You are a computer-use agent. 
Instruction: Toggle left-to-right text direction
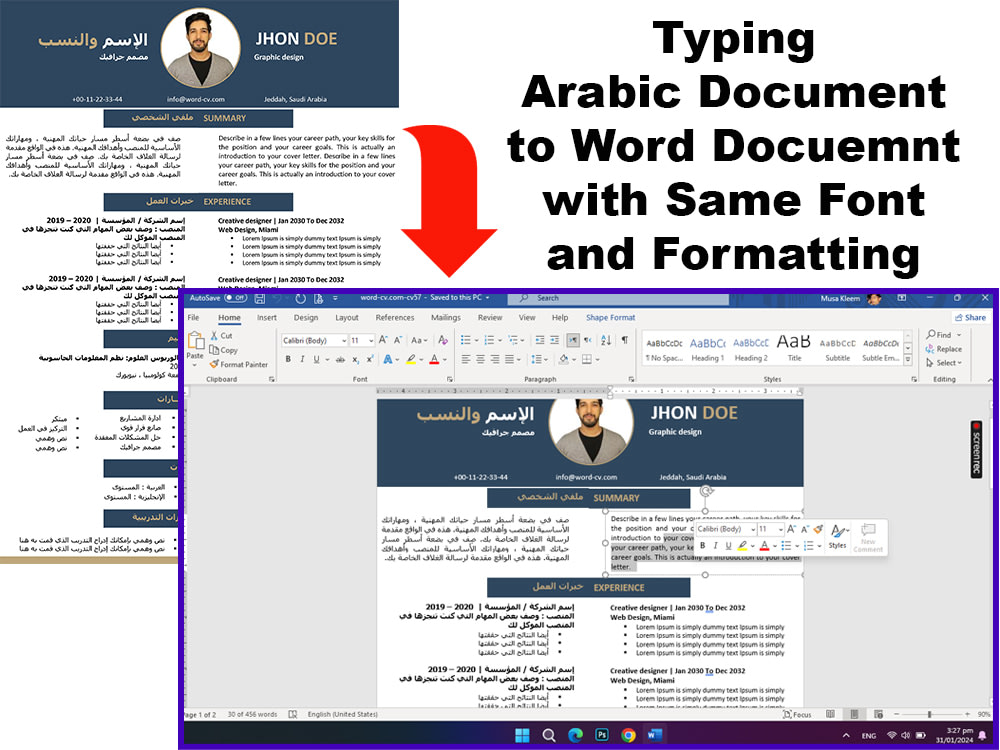click(573, 341)
